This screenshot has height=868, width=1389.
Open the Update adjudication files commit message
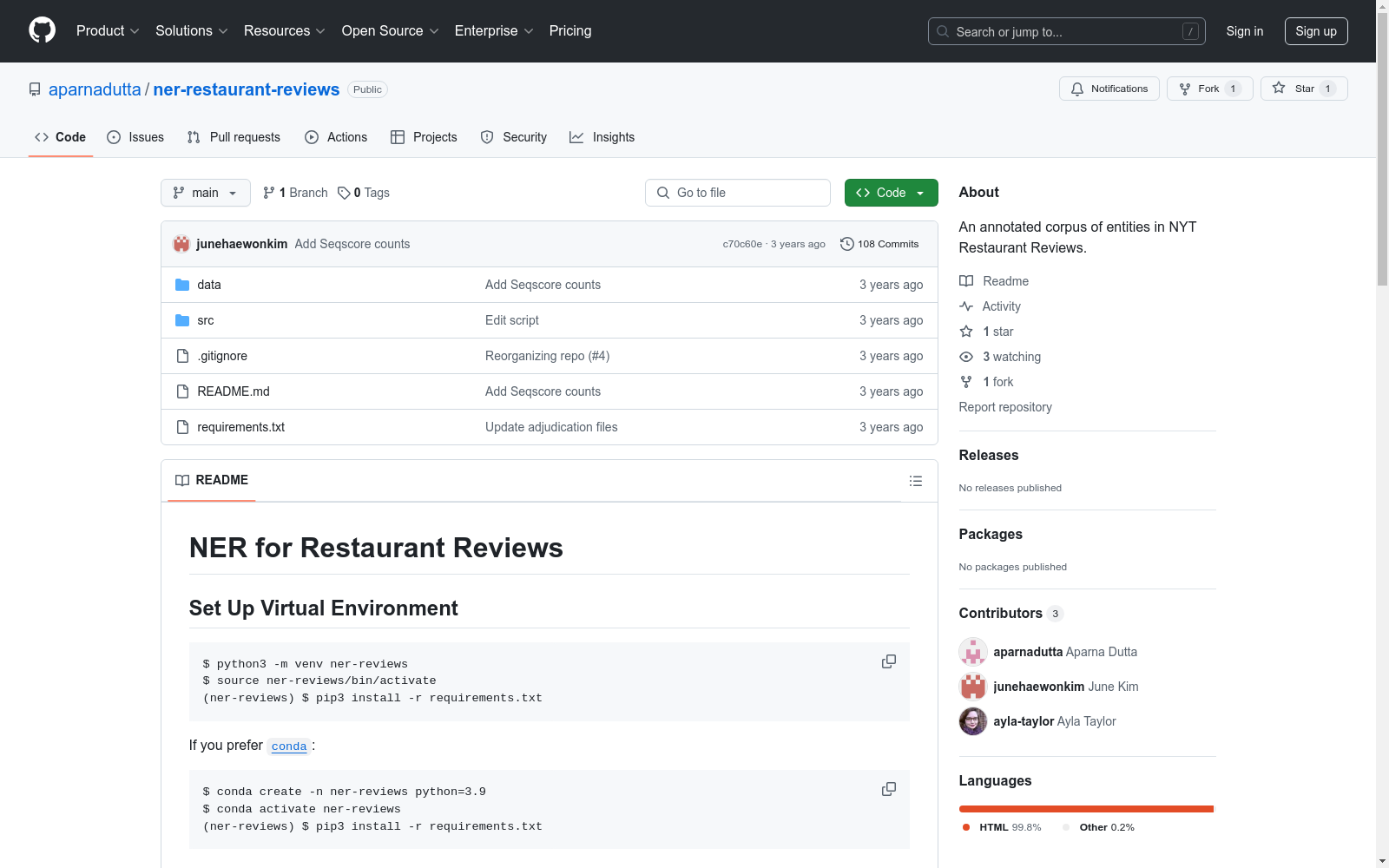click(x=551, y=427)
